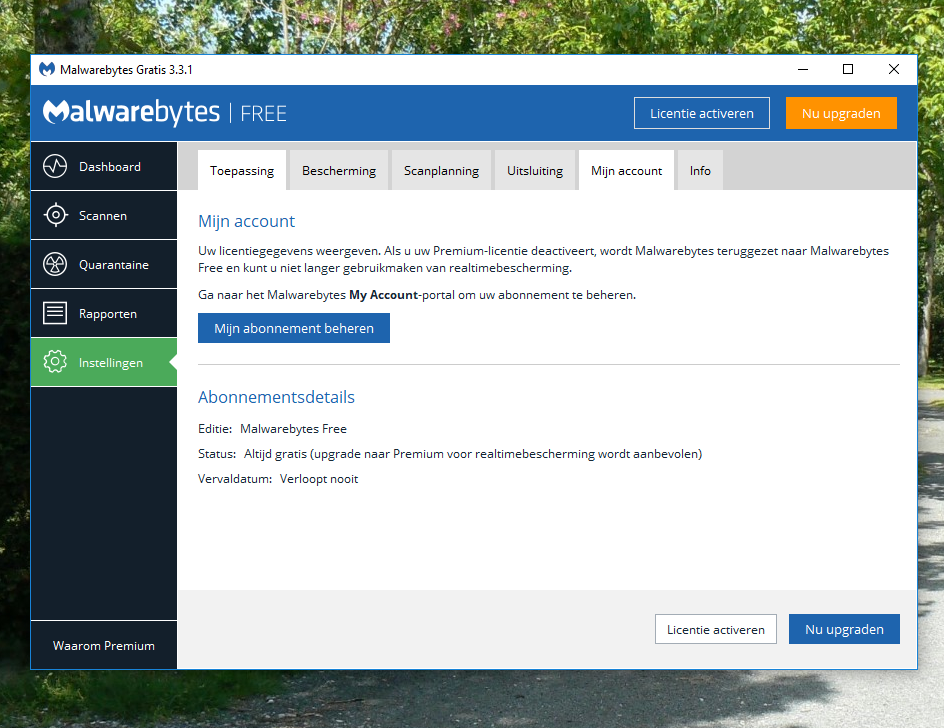Click the 'Malwarebytes Free' edition value

click(x=293, y=429)
